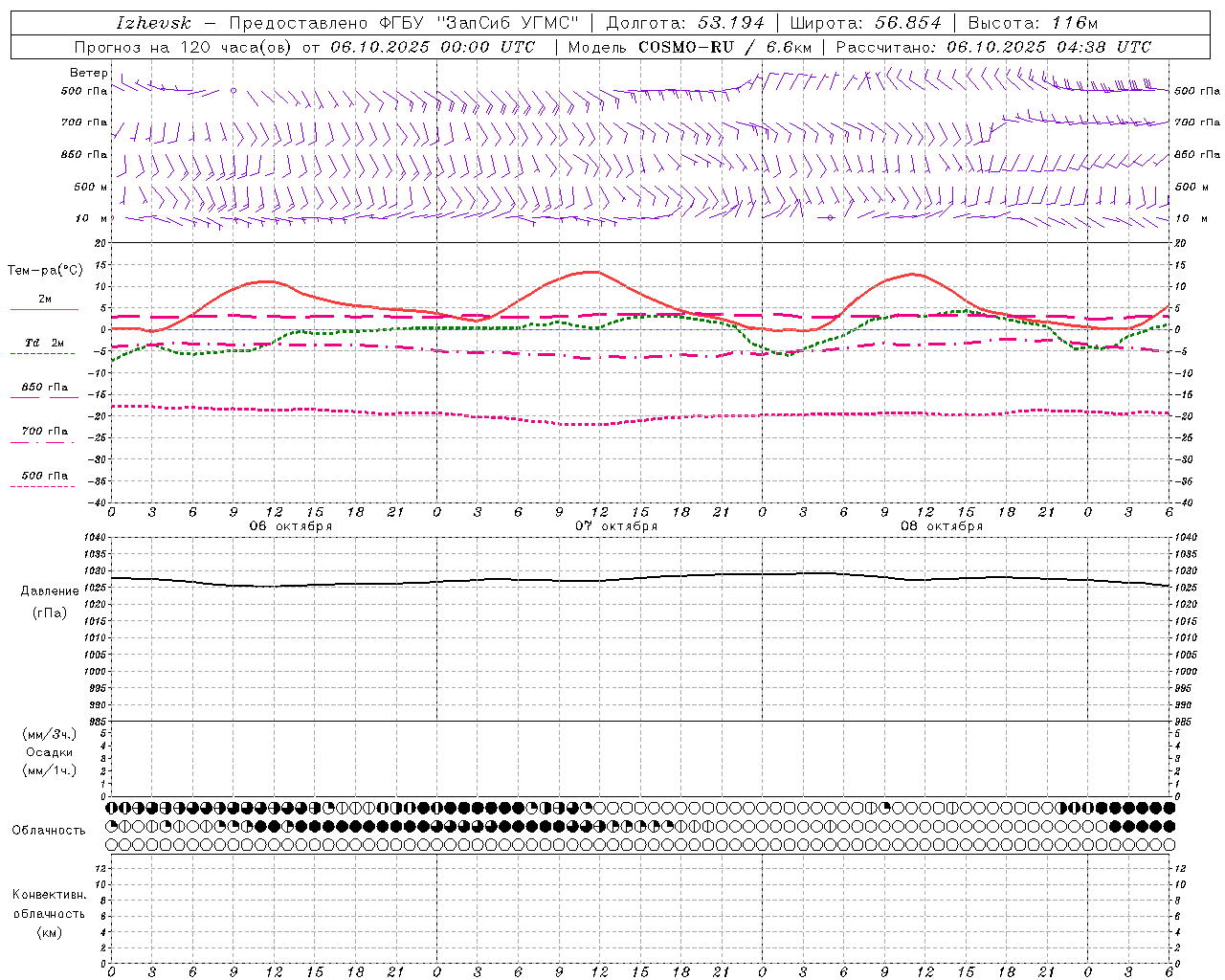The width and height of the screenshot is (1225, 980).
Task: Click the Давление pressure panel label
Action: point(50,591)
